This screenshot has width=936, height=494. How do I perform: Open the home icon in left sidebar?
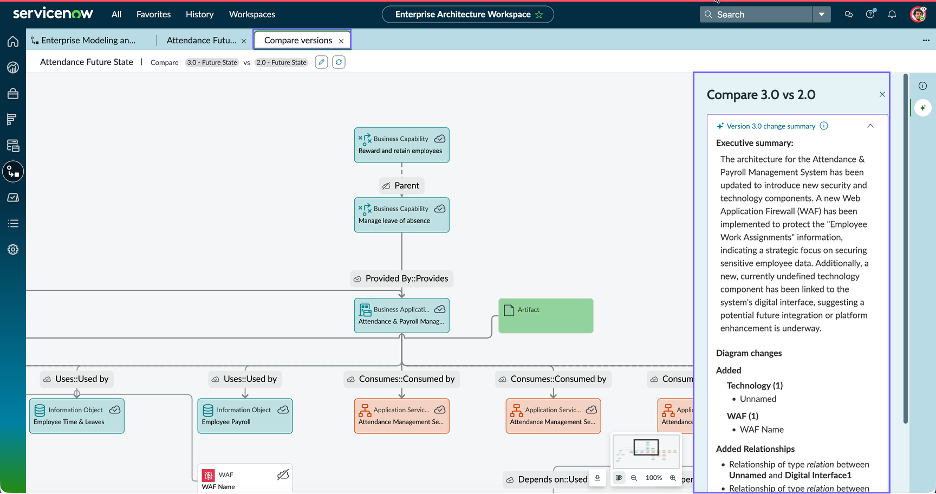pyautogui.click(x=13, y=41)
